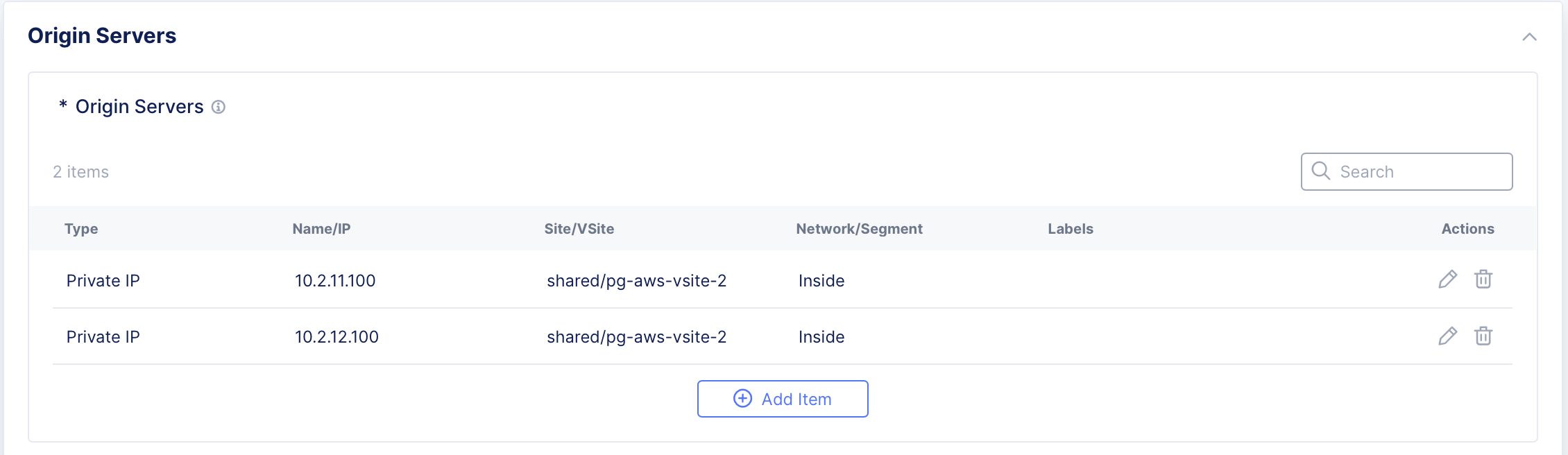Show info tooltip for Origin Servers

click(x=219, y=107)
